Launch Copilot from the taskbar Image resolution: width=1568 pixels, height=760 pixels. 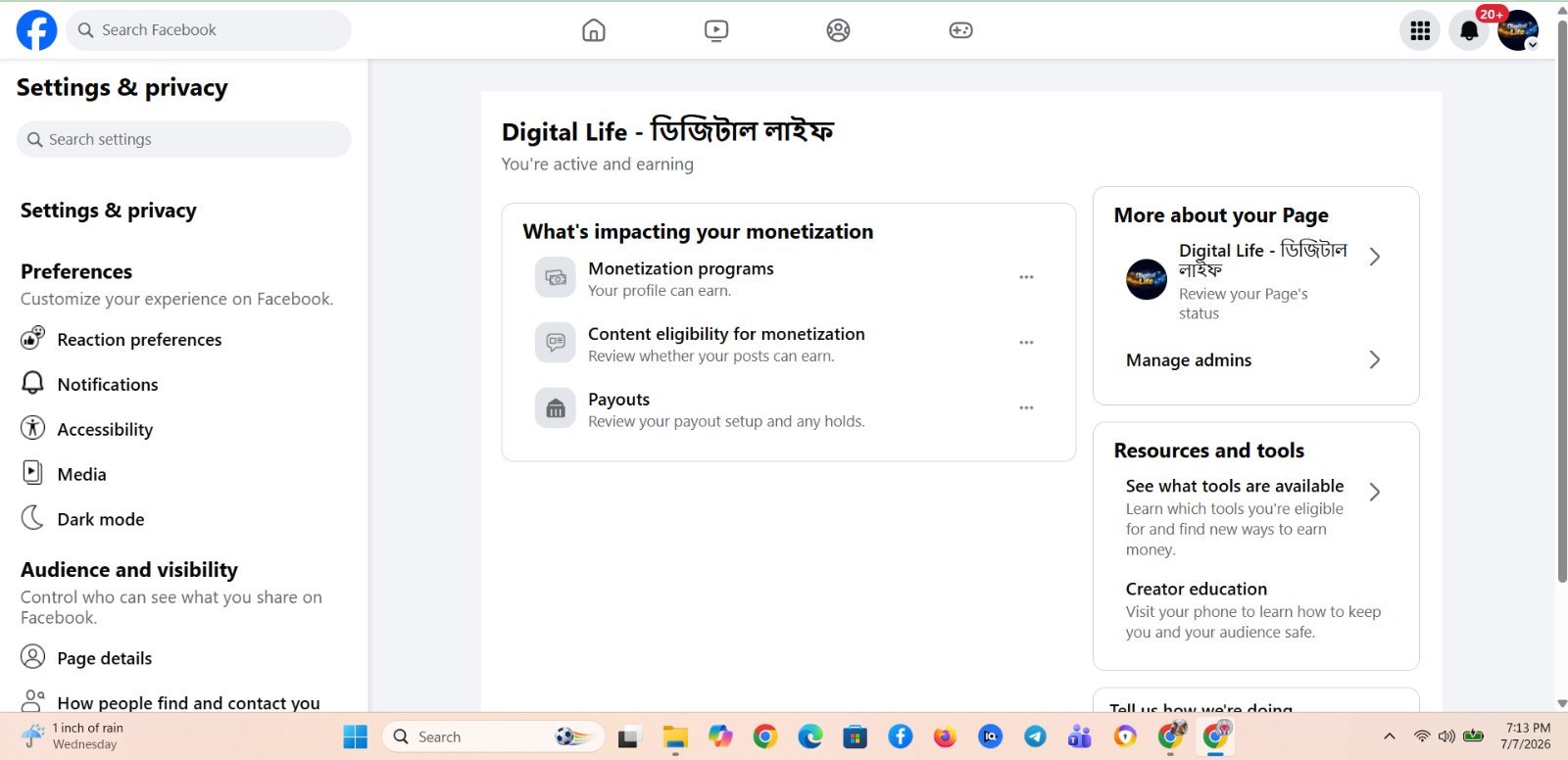tap(720, 737)
